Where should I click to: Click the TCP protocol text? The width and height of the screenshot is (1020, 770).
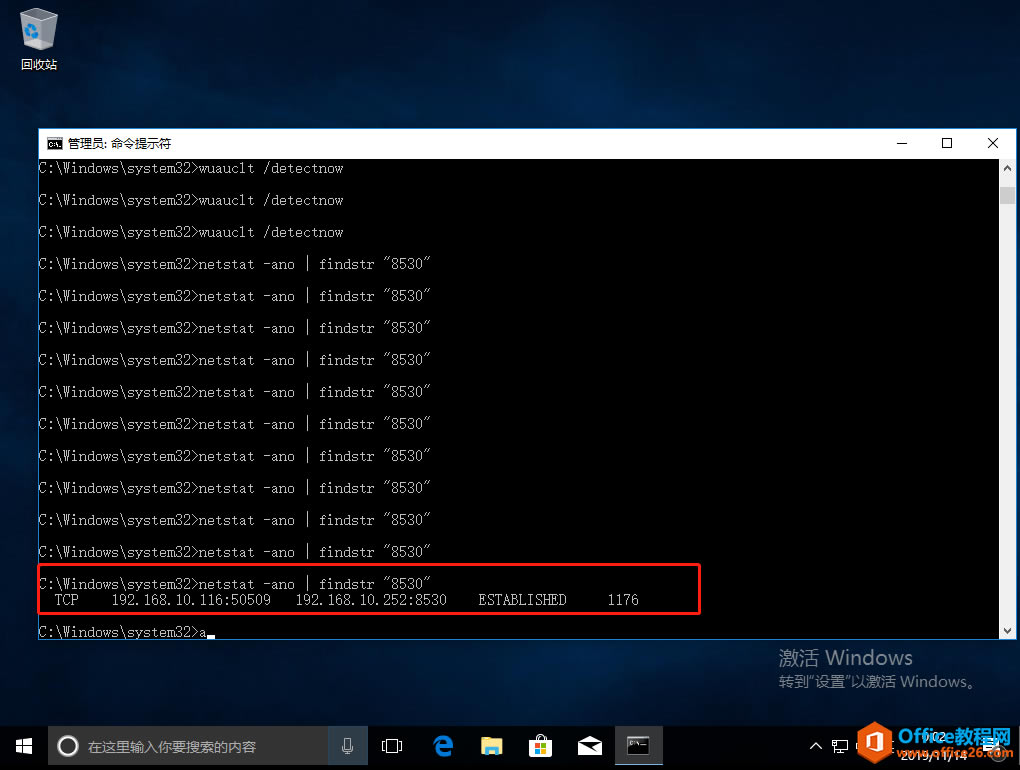[66, 600]
